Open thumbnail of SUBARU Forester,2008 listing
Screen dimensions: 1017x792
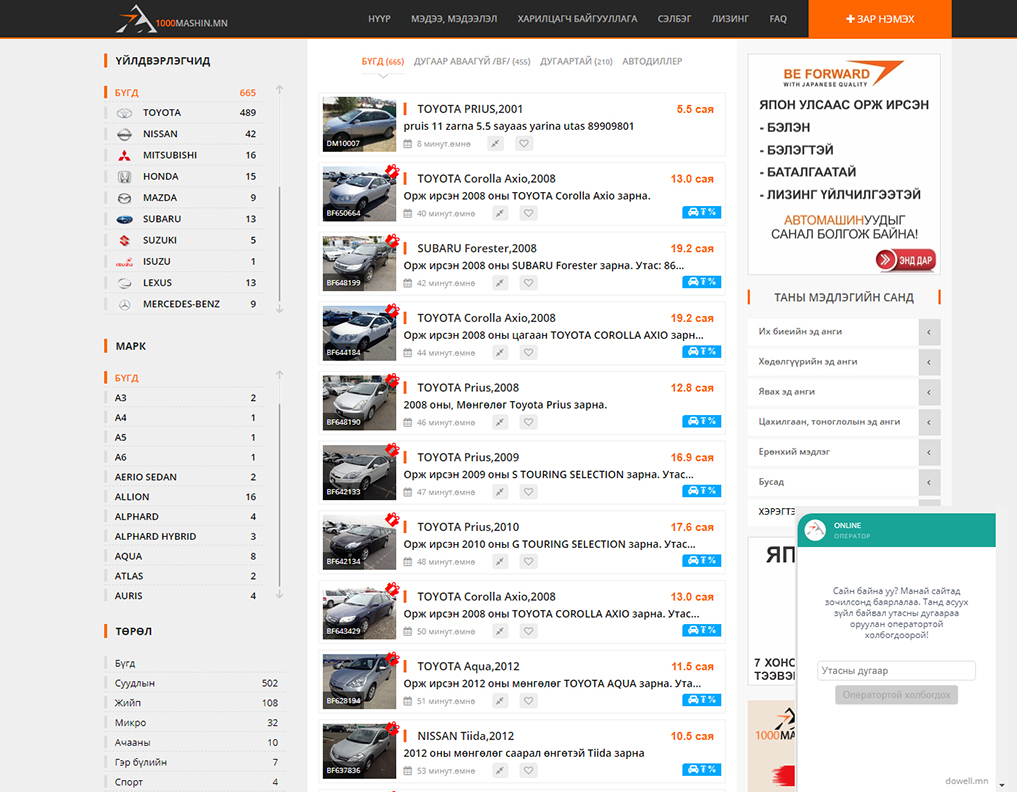[x=359, y=263]
